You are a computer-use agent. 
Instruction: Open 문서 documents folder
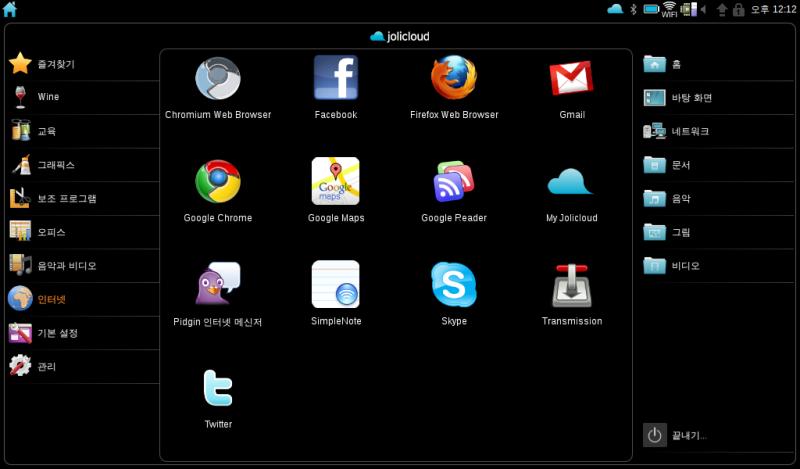(x=717, y=165)
